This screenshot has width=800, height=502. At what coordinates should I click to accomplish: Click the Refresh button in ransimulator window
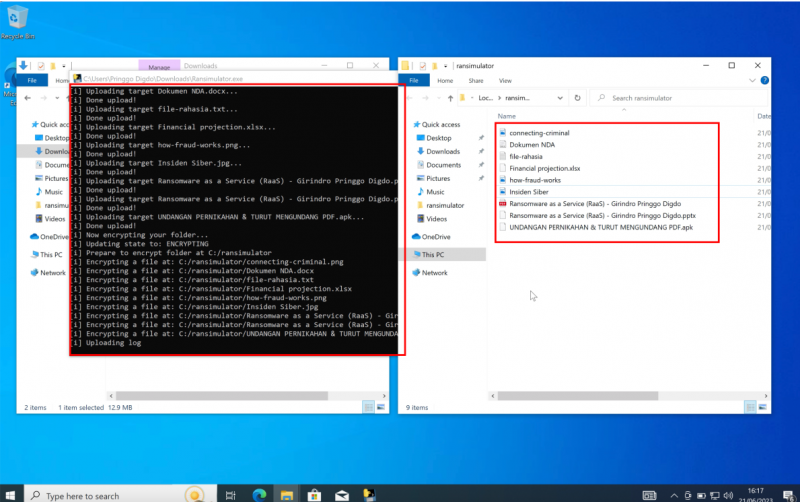point(579,98)
